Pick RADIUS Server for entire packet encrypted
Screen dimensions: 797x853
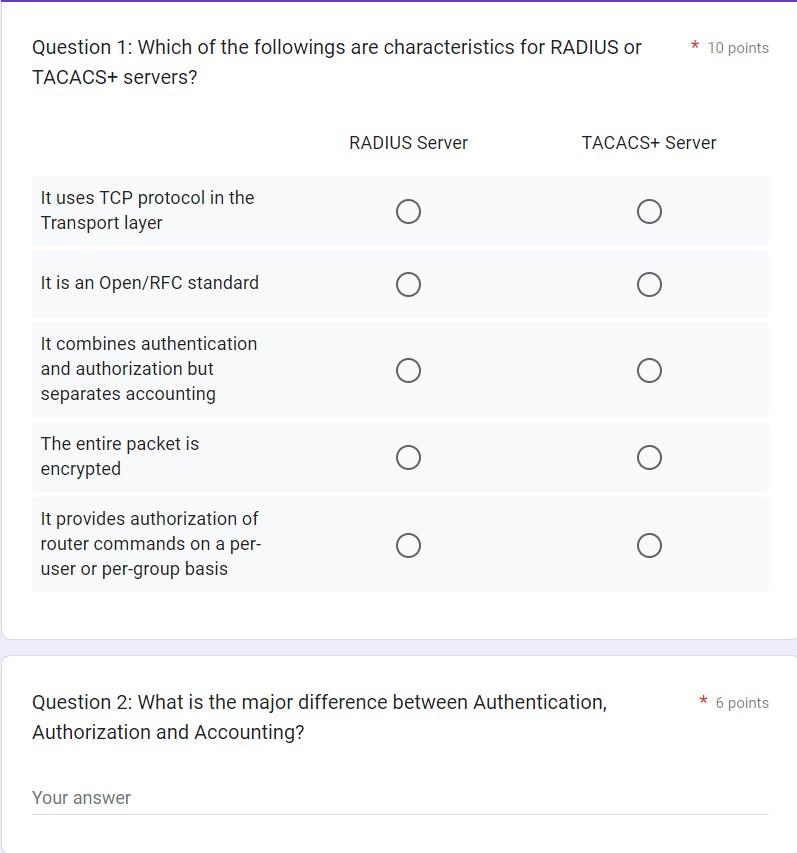[x=408, y=458]
